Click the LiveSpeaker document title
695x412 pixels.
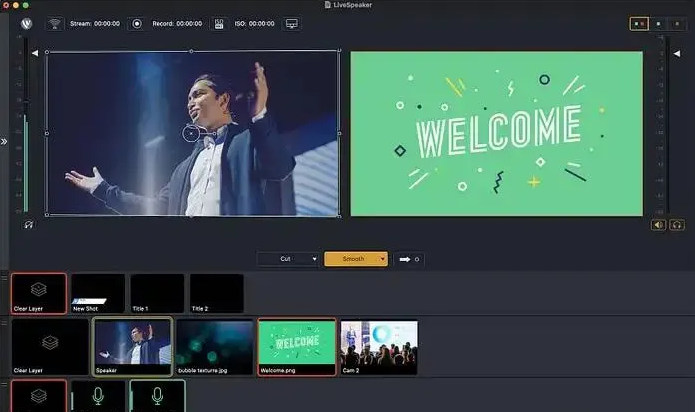[x=352, y=5]
